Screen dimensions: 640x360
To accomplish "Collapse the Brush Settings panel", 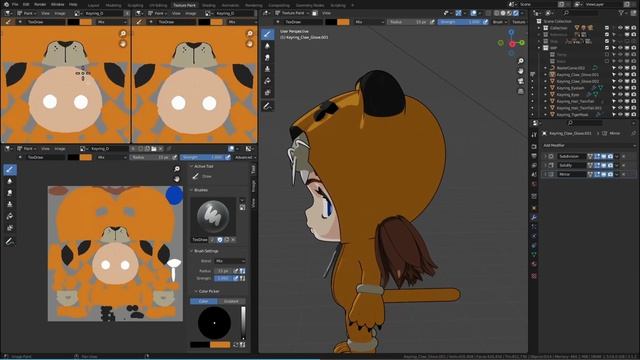I will pos(191,251).
